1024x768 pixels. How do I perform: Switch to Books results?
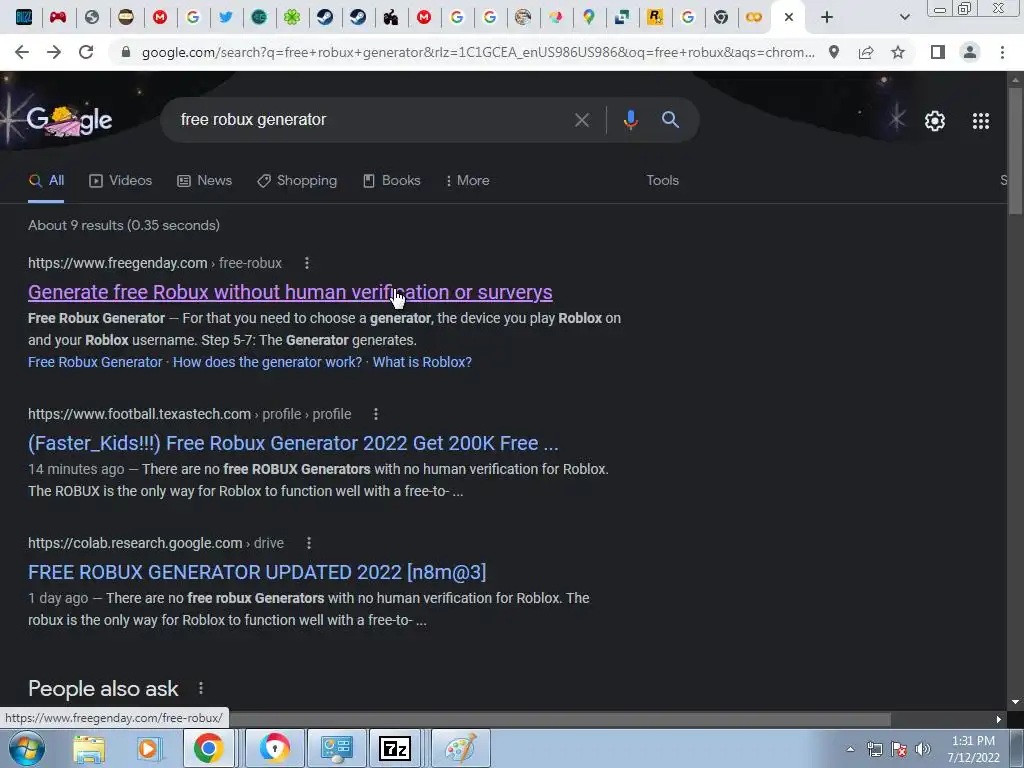coord(392,180)
